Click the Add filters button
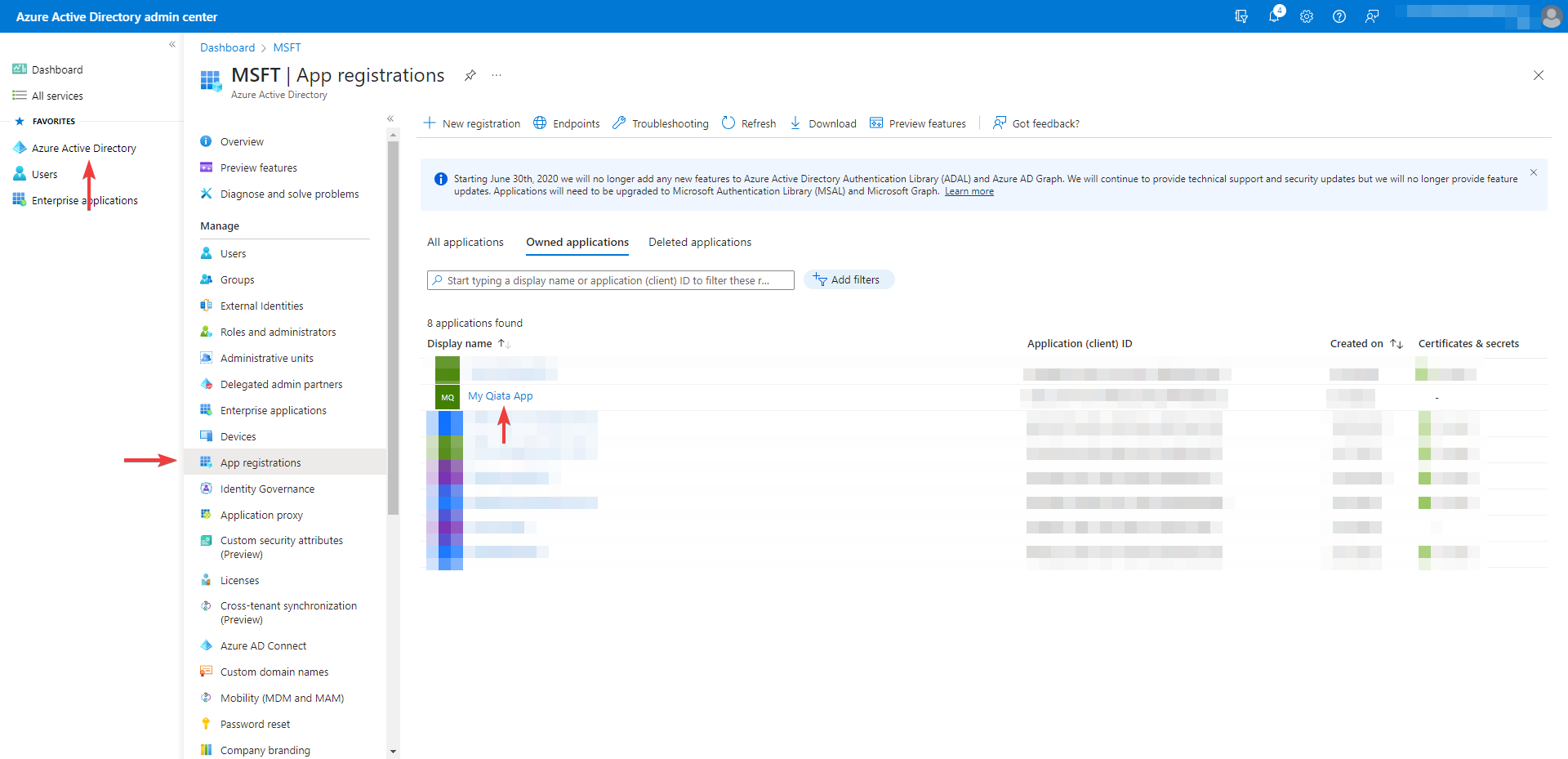1568x759 pixels. [849, 280]
